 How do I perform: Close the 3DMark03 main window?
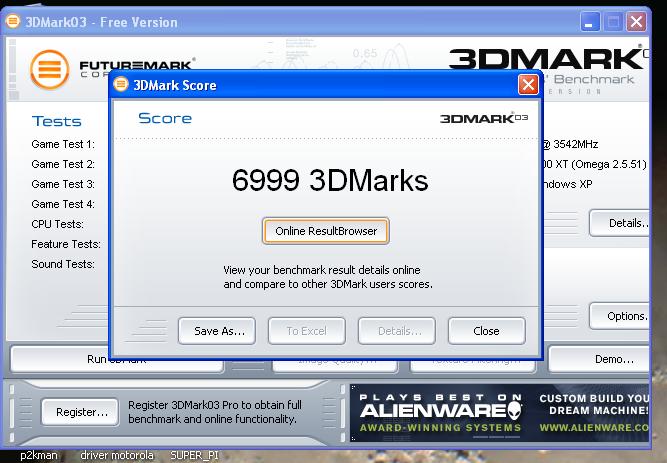[636, 22]
